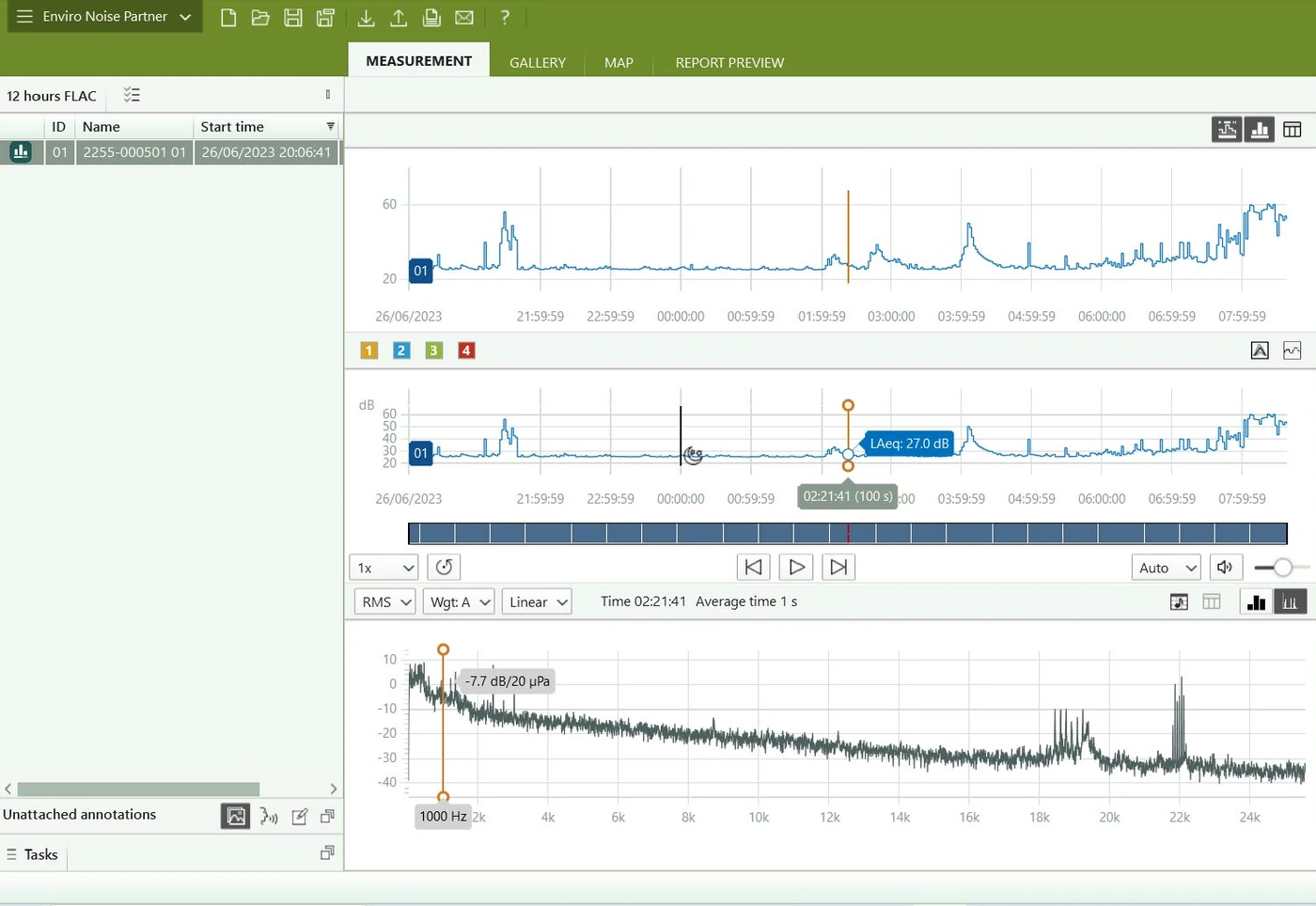Image resolution: width=1316 pixels, height=906 pixels.
Task: Select marker 4 red swatch
Action: [x=466, y=351]
